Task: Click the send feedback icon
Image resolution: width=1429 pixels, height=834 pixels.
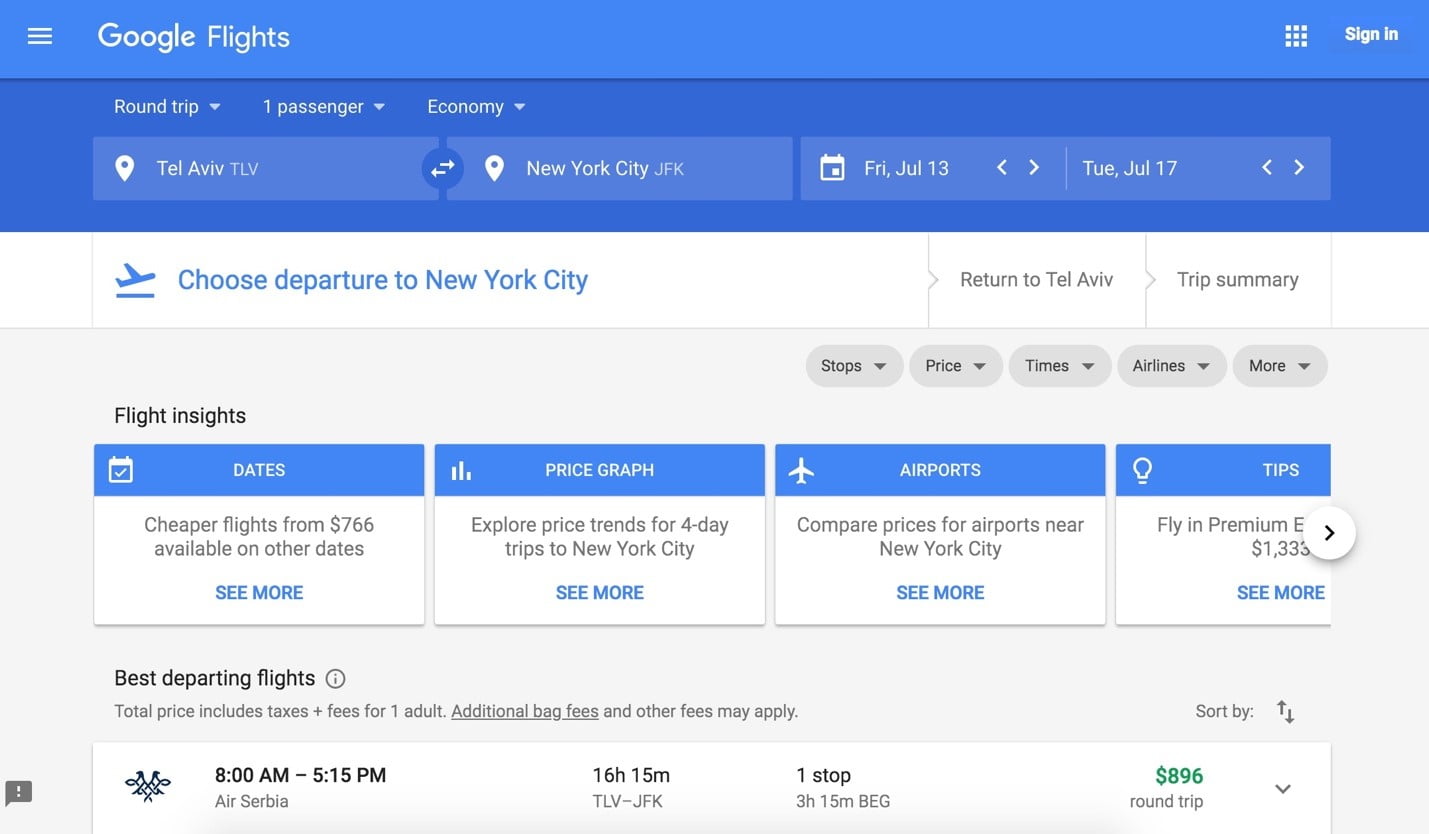Action: tap(19, 793)
